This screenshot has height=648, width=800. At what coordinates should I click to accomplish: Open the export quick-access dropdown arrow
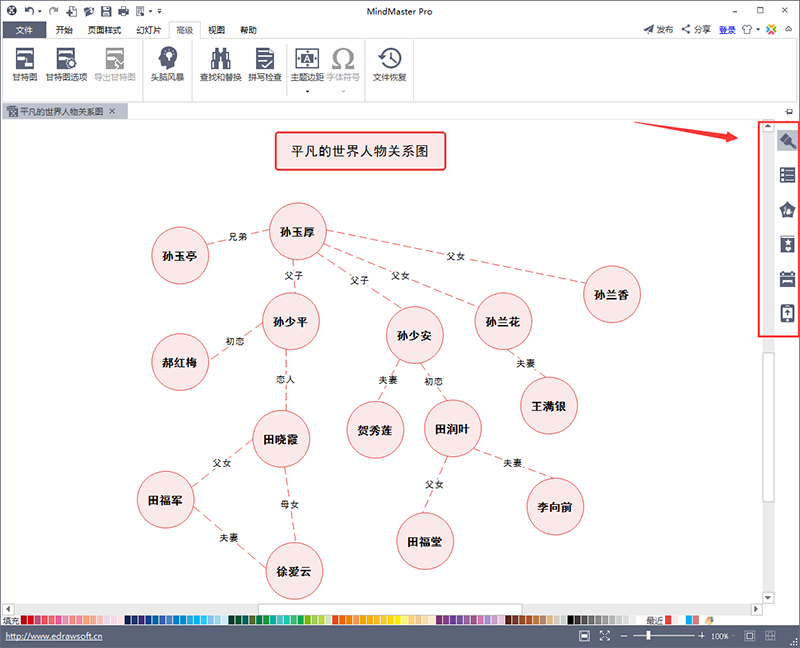[x=151, y=11]
